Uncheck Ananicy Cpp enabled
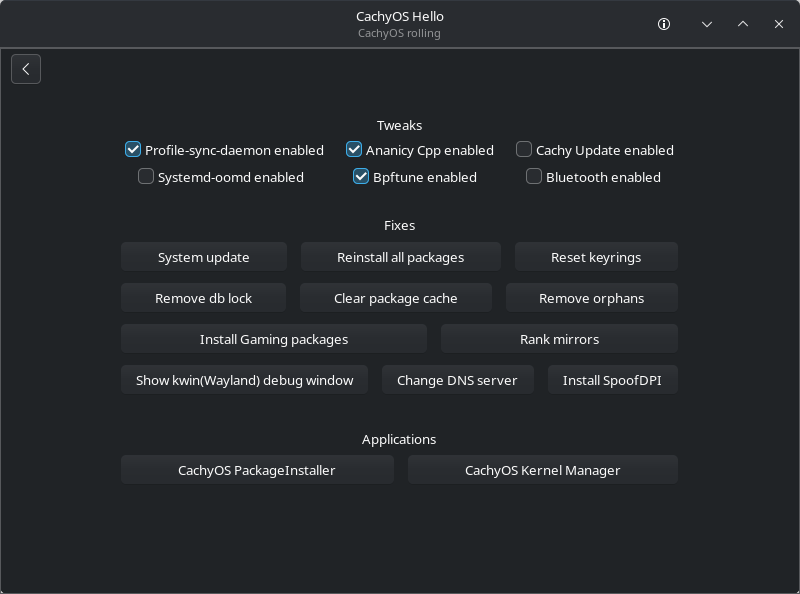Viewport: 800px width, 594px height. point(354,150)
